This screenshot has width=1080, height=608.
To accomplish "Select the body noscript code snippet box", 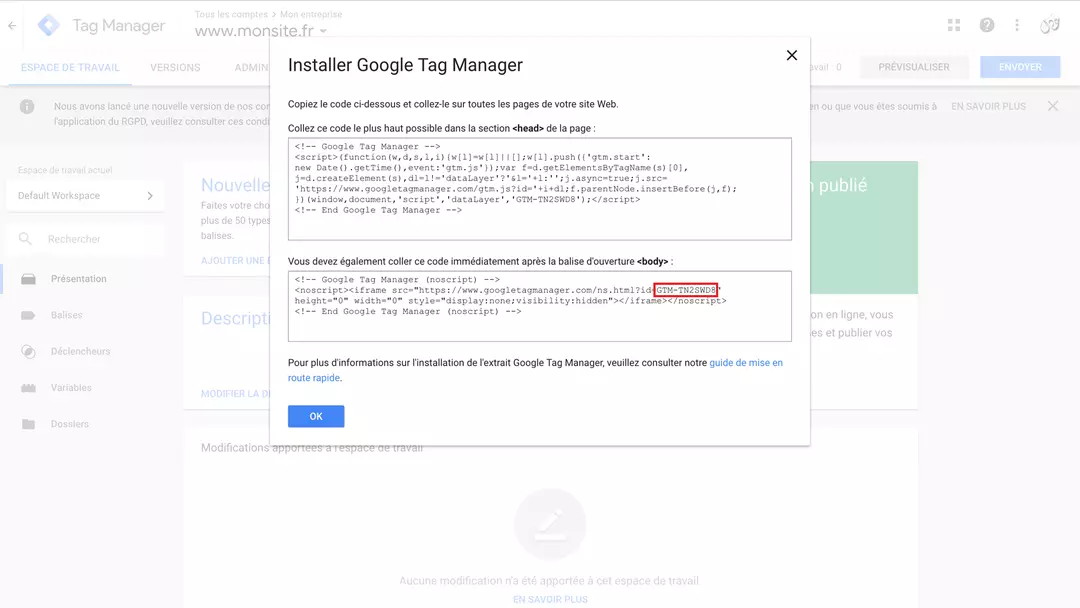I will [x=539, y=306].
